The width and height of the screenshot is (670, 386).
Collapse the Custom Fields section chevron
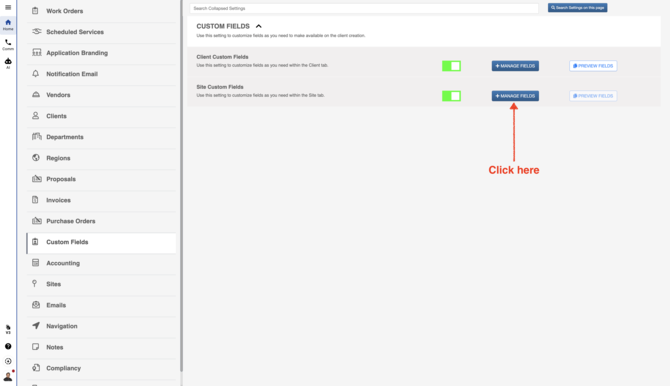coord(259,26)
